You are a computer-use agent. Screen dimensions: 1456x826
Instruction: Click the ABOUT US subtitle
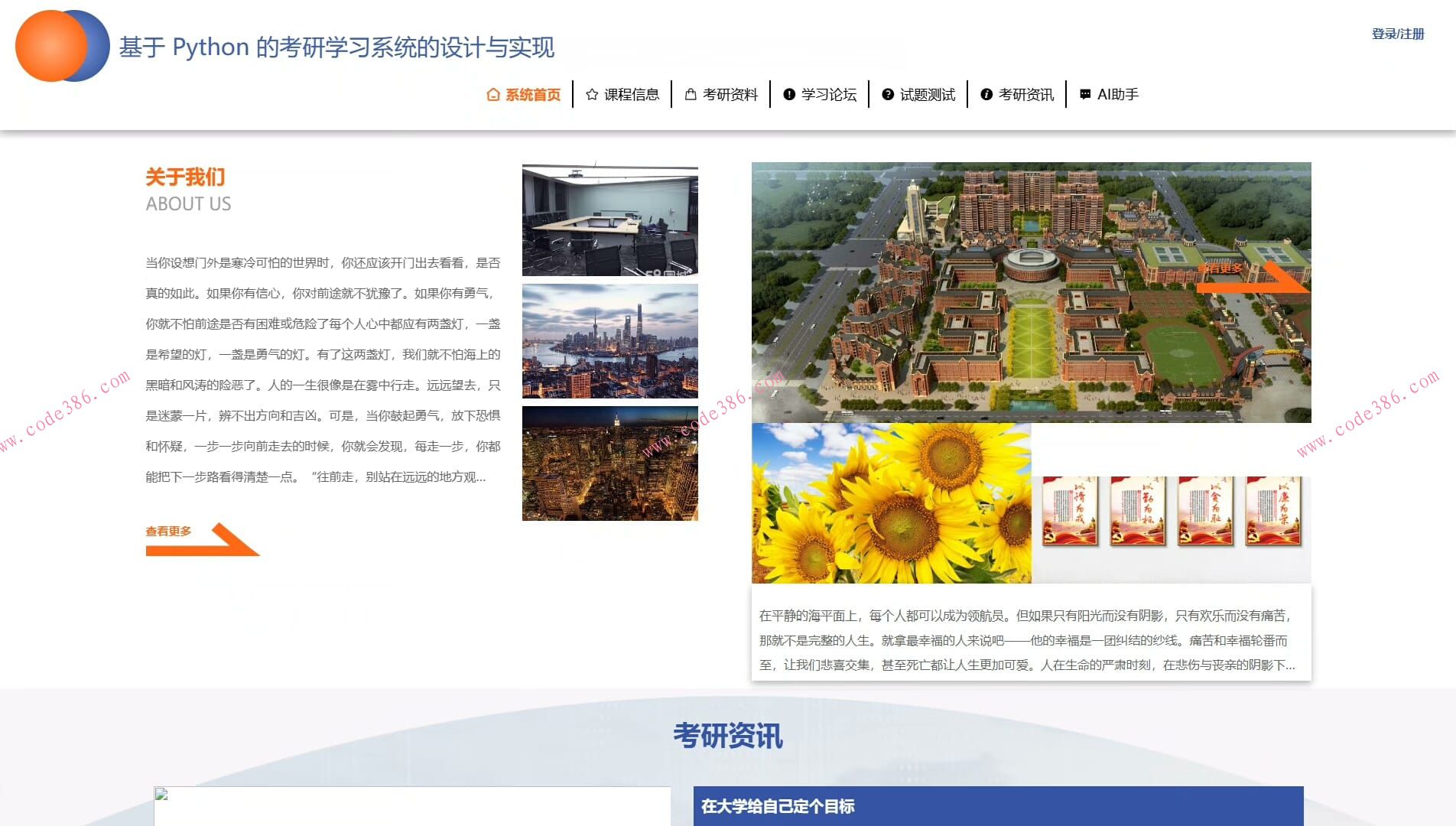point(188,204)
